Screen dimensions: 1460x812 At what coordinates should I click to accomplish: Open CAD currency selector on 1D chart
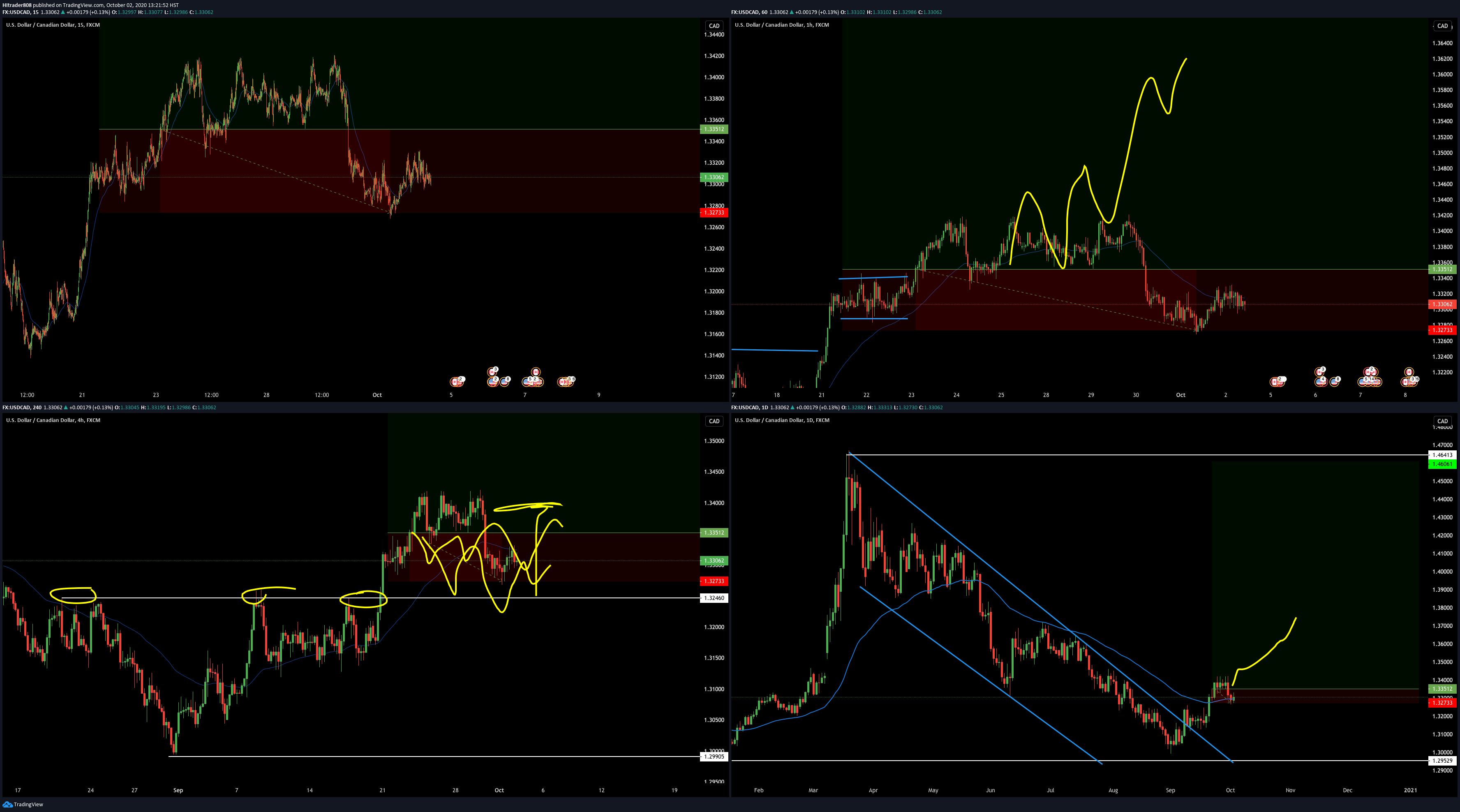(x=1442, y=421)
